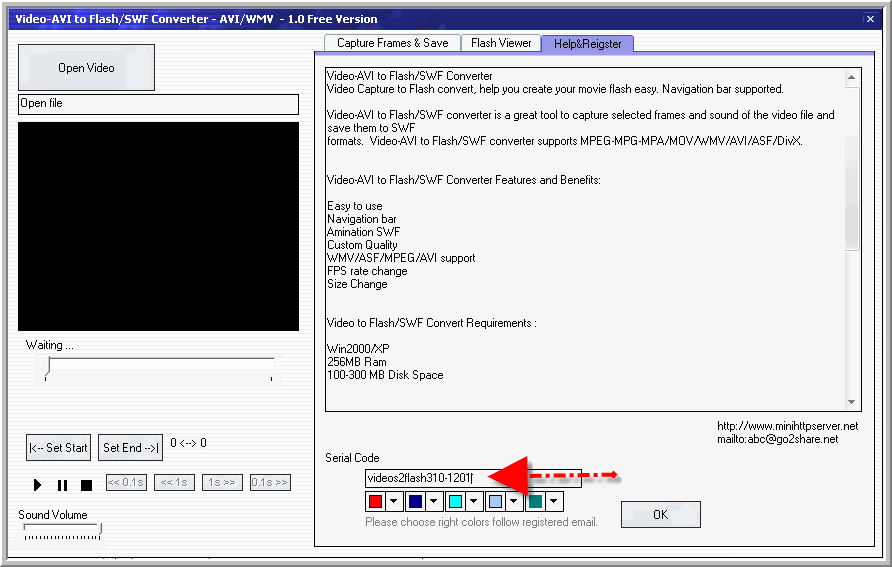Expand the red color dropdown arrow
Image resolution: width=892 pixels, height=567 pixels.
click(394, 502)
